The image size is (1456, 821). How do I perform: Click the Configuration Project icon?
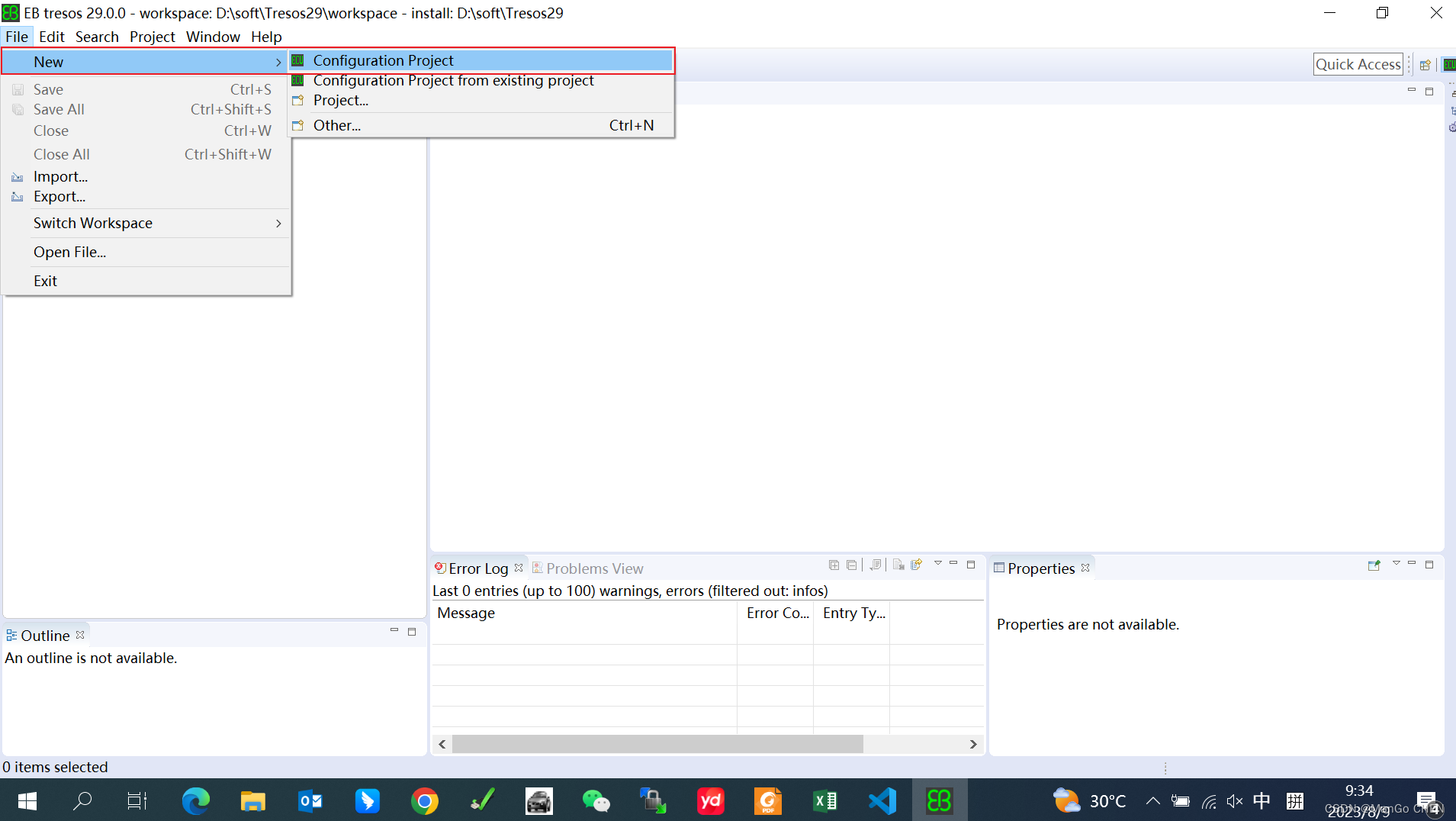[298, 60]
